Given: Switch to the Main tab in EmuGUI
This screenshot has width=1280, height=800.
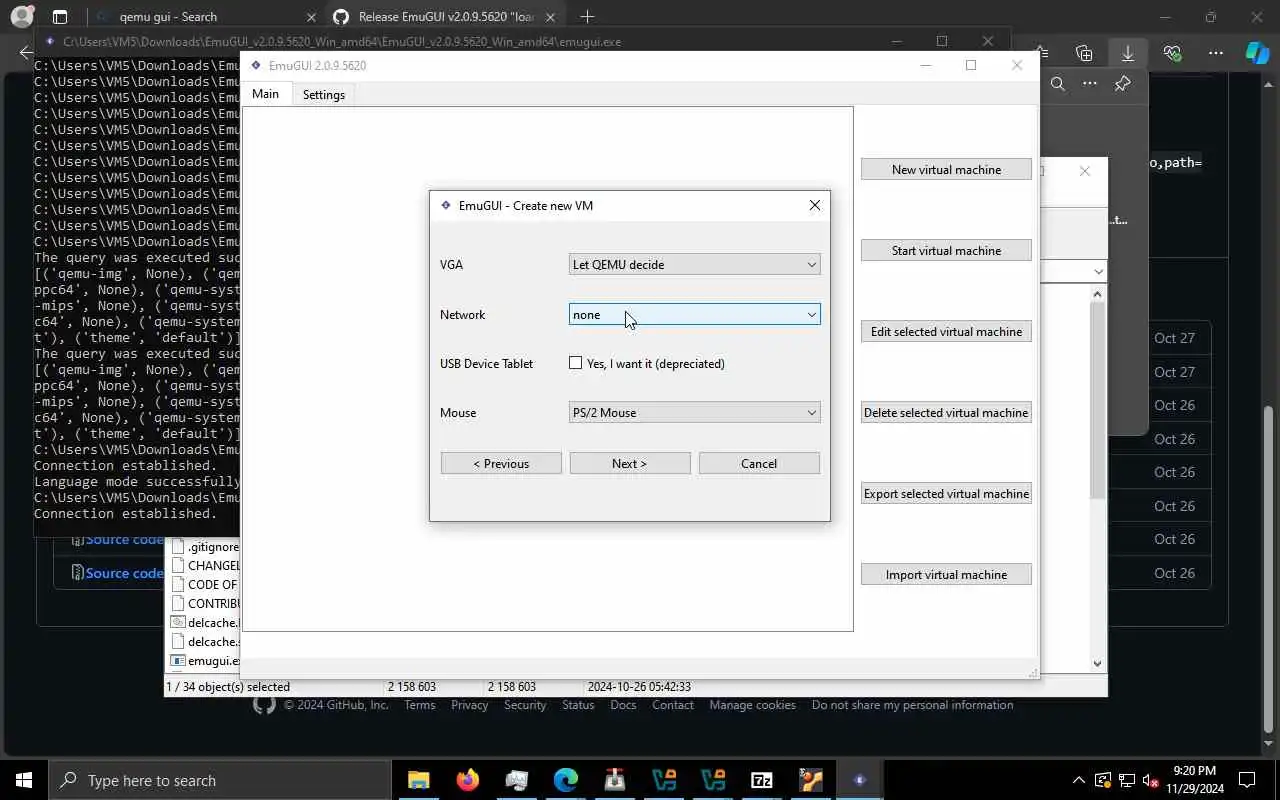Looking at the screenshot, I should click(265, 94).
